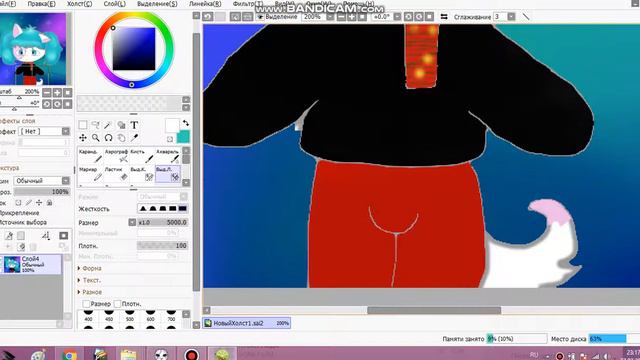The height and width of the screenshot is (360, 640).
Task: Select the Eyedropper color picker tool
Action: 134,138
